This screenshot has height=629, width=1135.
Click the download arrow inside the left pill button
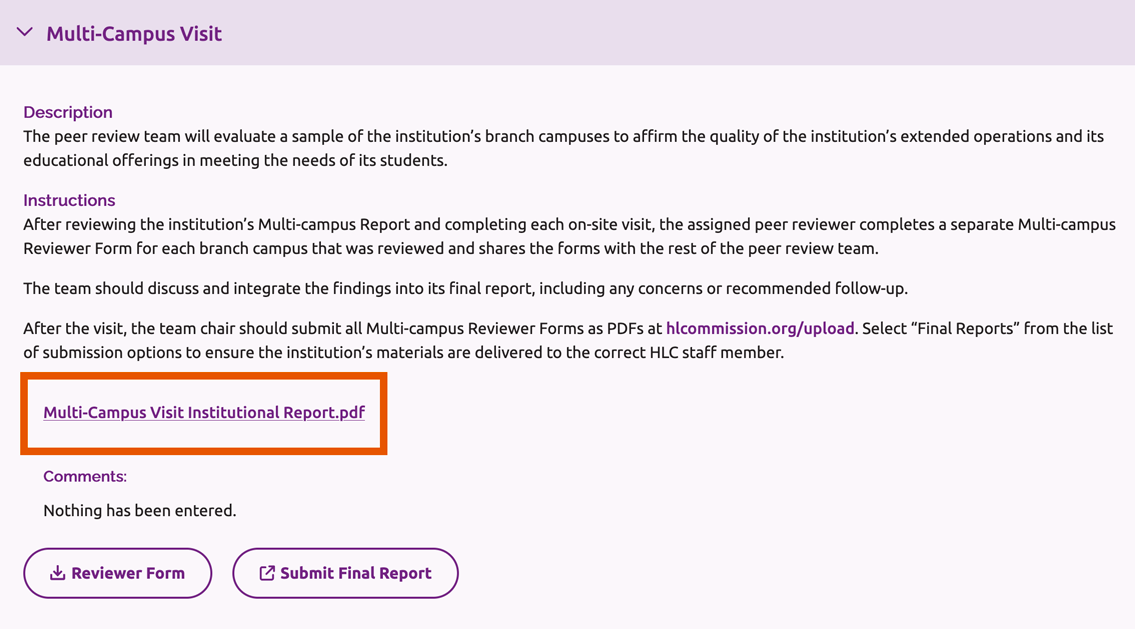pos(58,573)
